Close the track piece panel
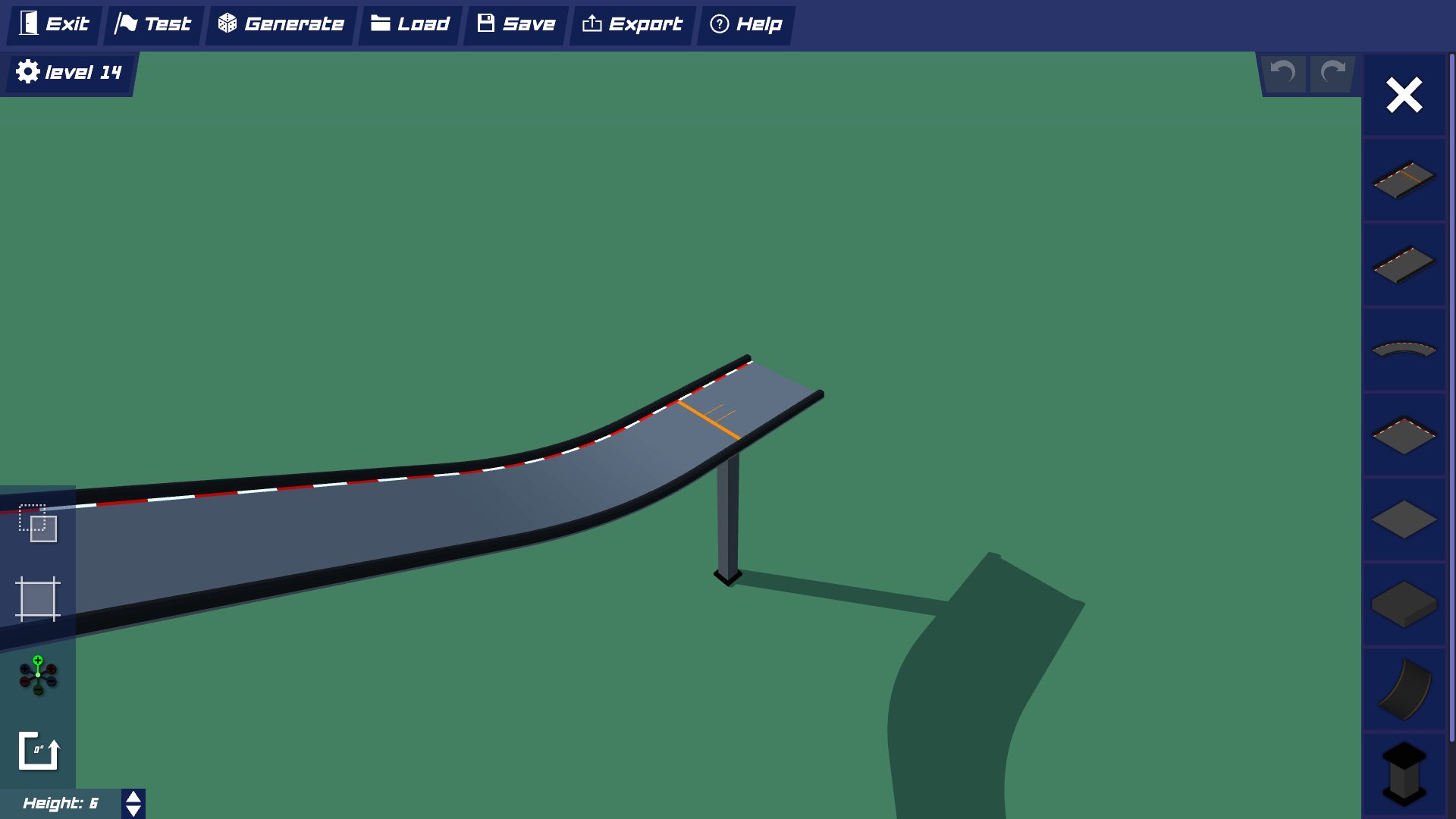This screenshot has height=819, width=1456. coord(1404,96)
